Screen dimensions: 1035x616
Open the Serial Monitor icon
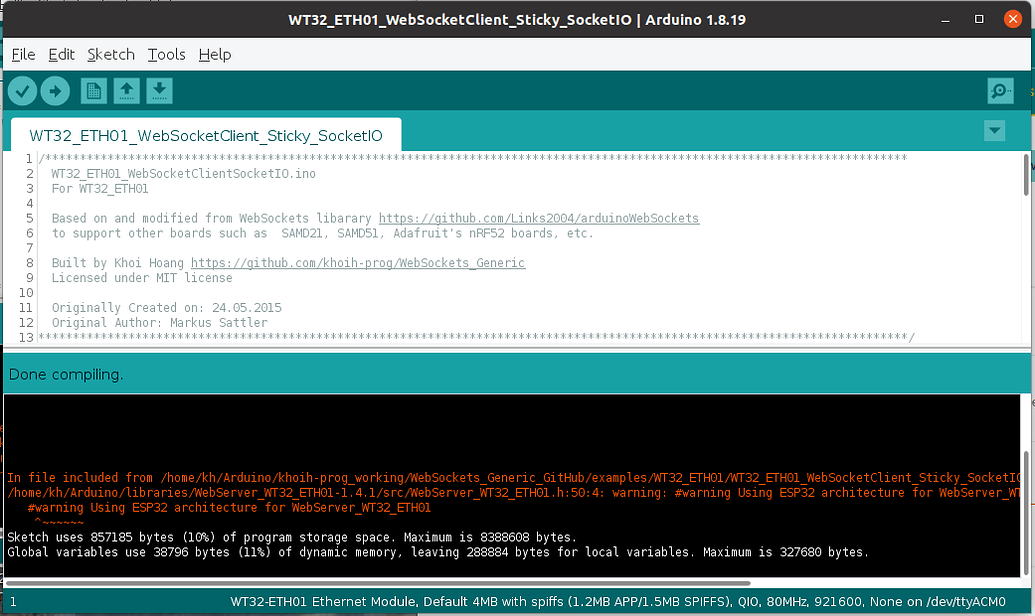pos(999,90)
